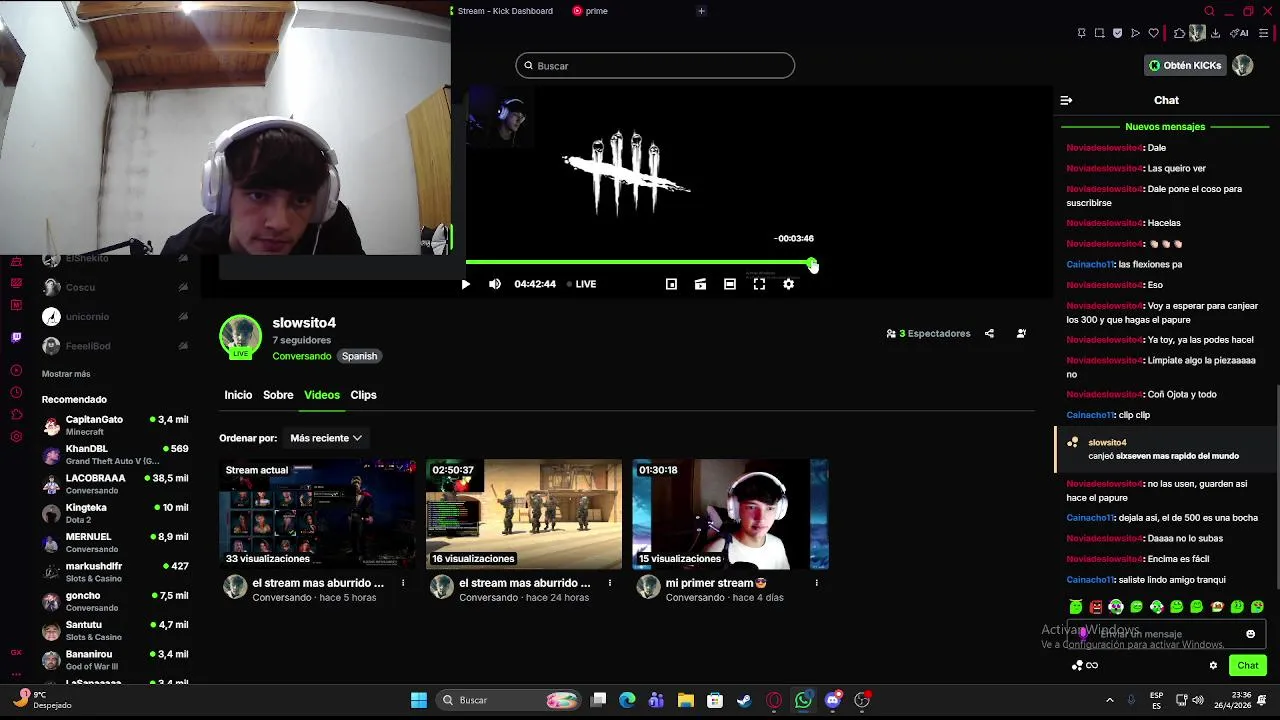Image resolution: width=1280 pixels, height=720 pixels.
Task: Open the clip creation icon in player
Action: click(x=700, y=284)
